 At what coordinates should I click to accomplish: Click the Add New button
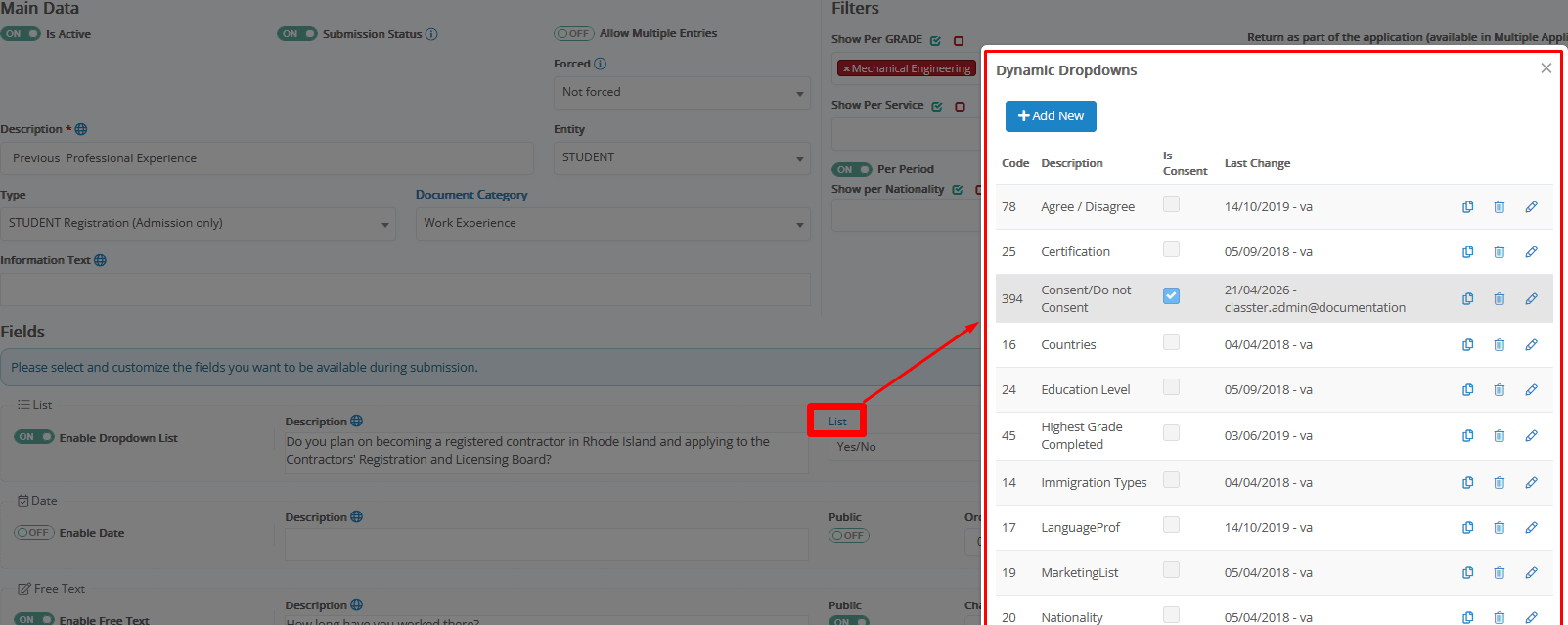click(1051, 116)
